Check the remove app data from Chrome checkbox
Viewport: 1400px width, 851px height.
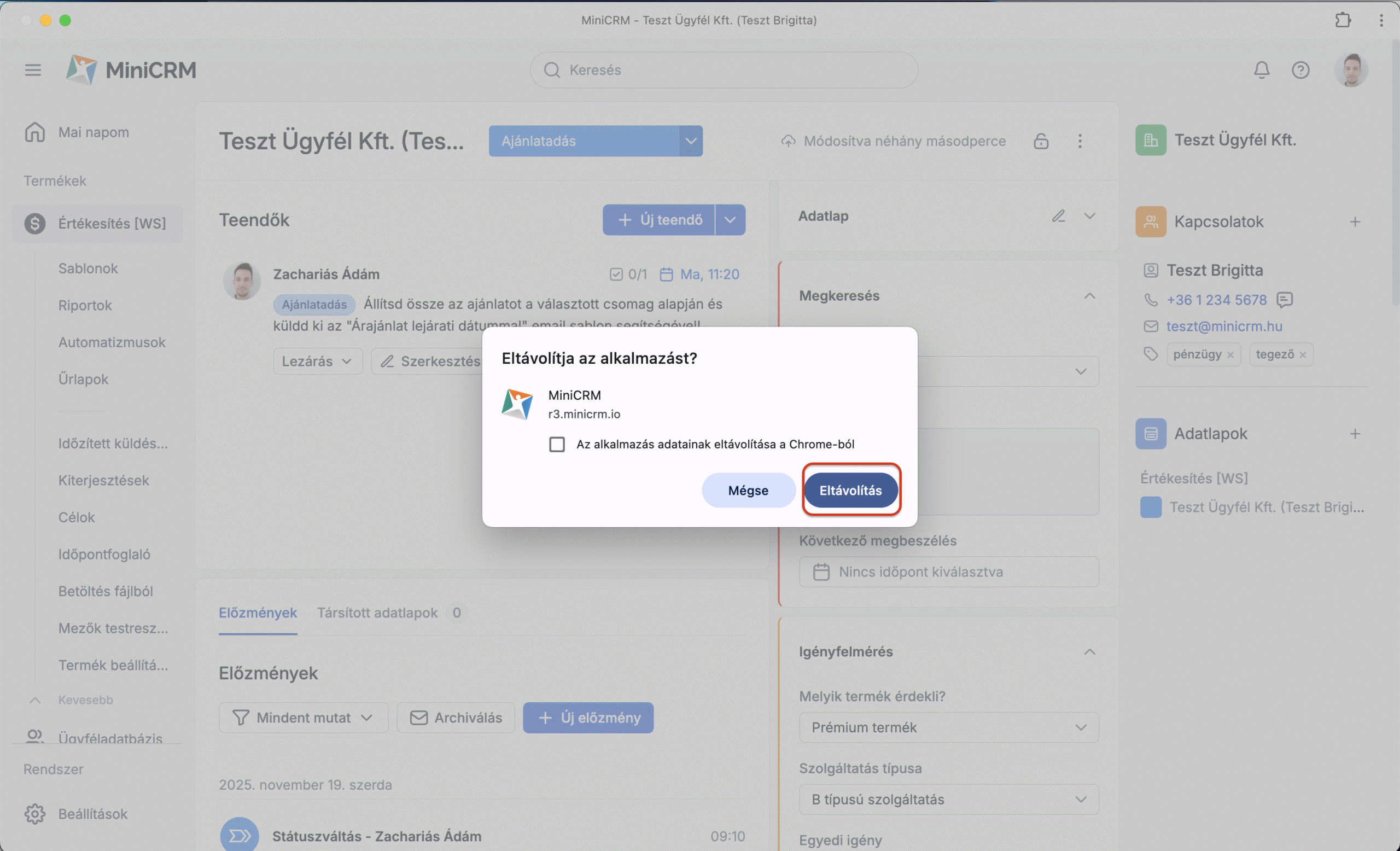coord(557,444)
